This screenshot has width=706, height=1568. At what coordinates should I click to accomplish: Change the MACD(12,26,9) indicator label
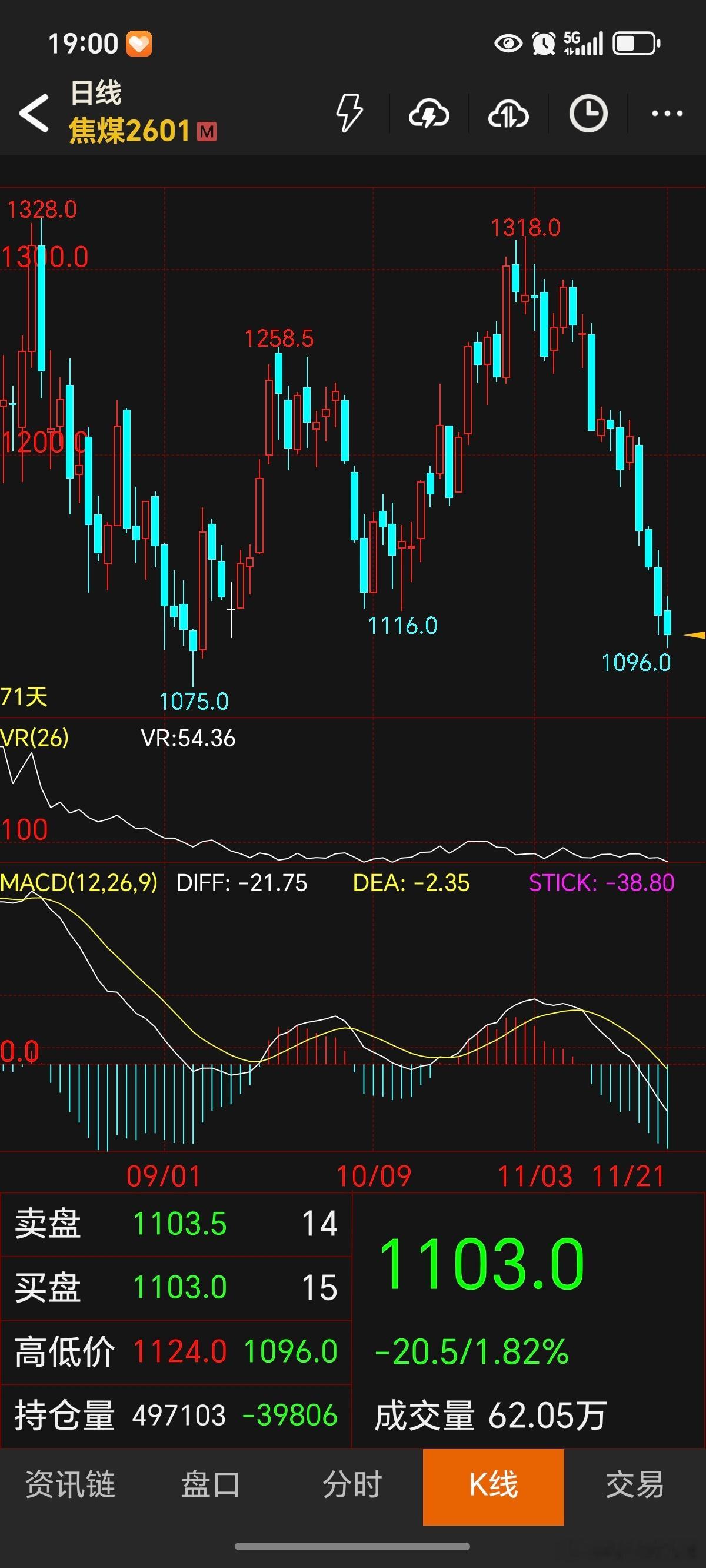click(x=79, y=883)
